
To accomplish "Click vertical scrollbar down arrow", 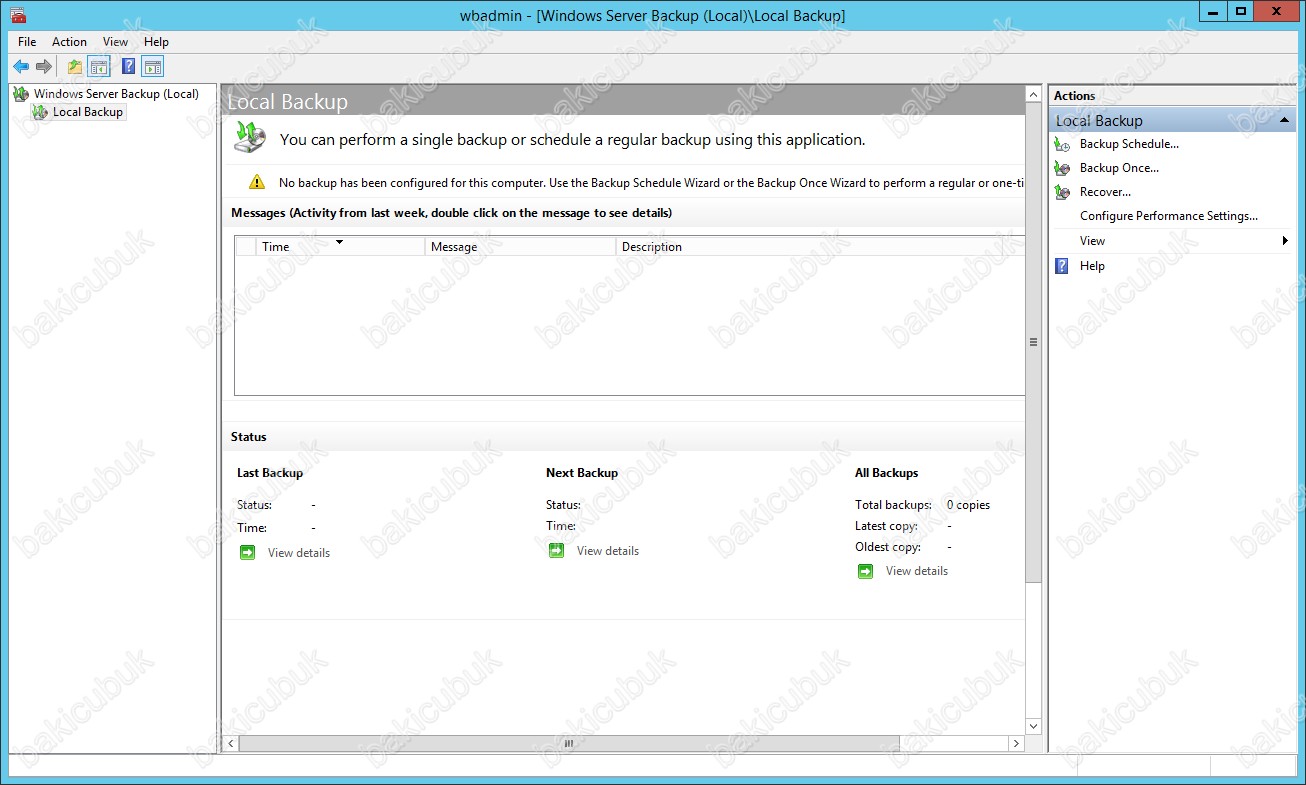I will 1034,727.
